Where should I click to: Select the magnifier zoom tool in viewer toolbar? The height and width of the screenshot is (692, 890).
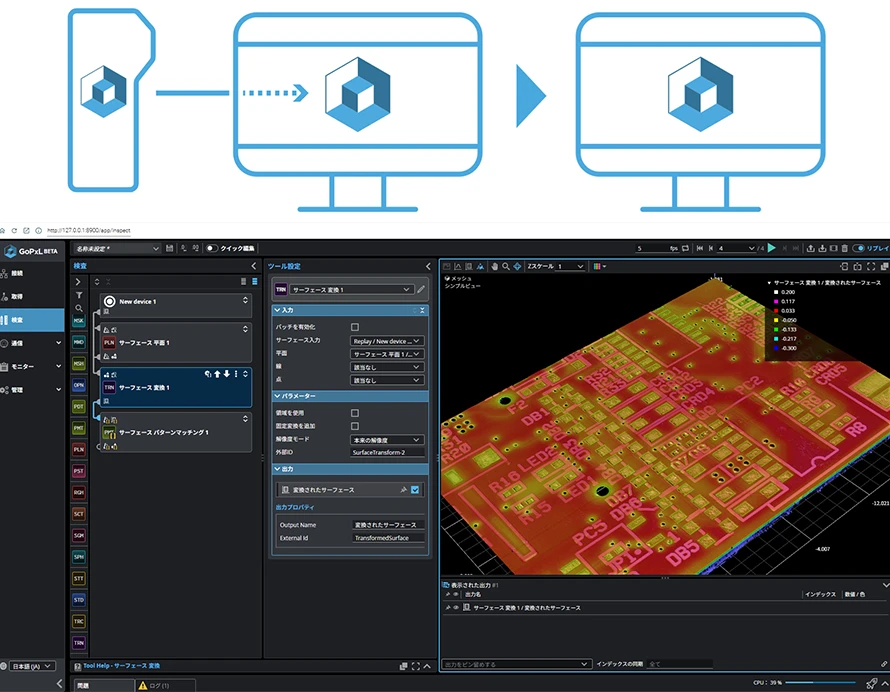click(x=507, y=266)
